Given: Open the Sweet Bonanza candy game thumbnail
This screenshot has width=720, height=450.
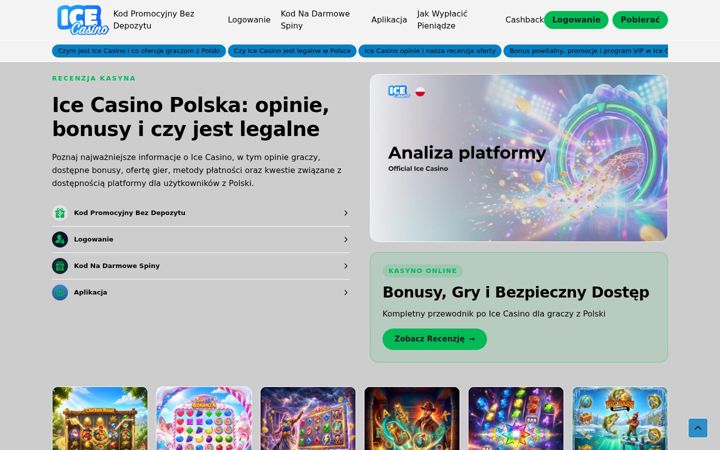Looking at the screenshot, I should (204, 418).
